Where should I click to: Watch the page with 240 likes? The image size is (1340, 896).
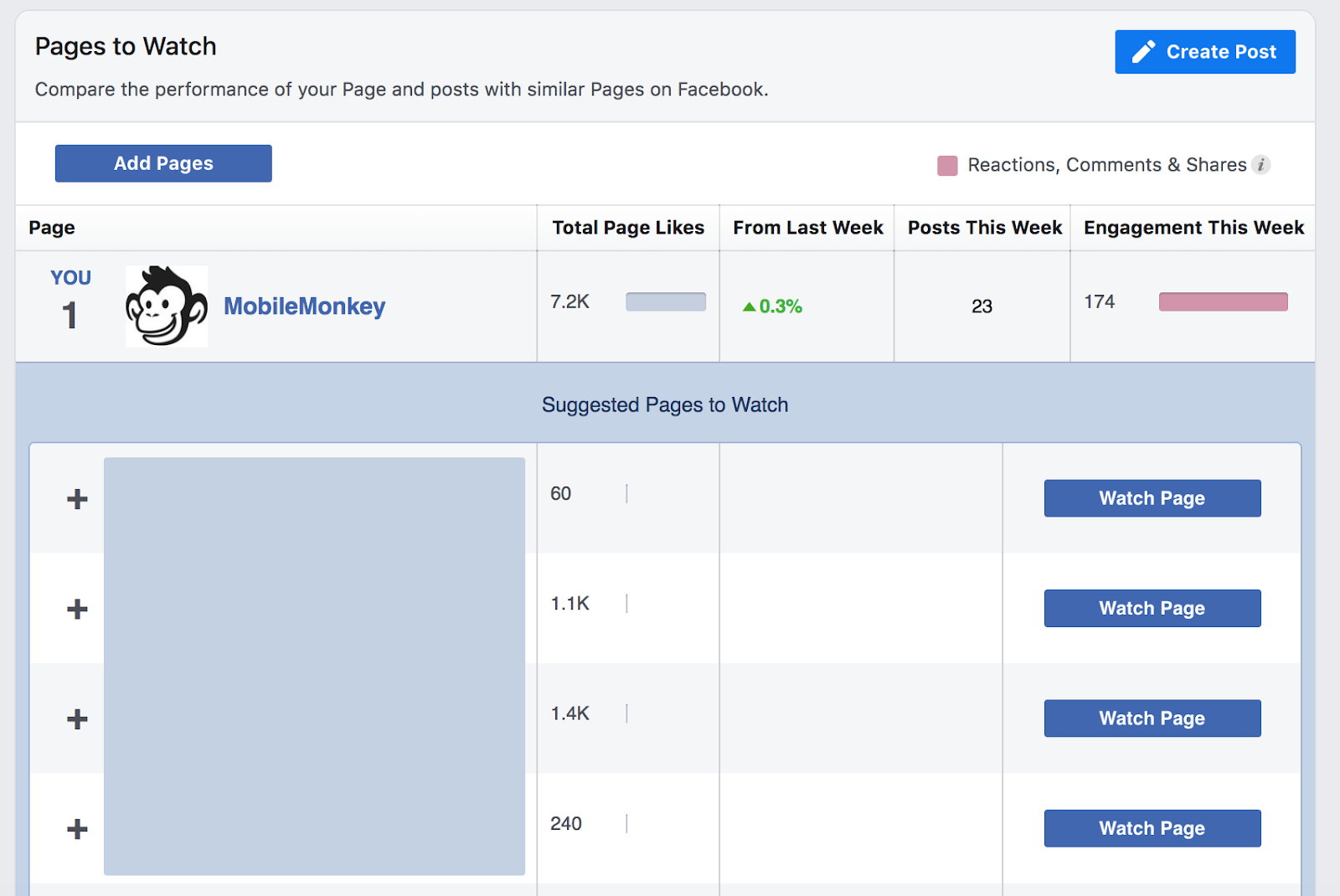[x=1152, y=828]
